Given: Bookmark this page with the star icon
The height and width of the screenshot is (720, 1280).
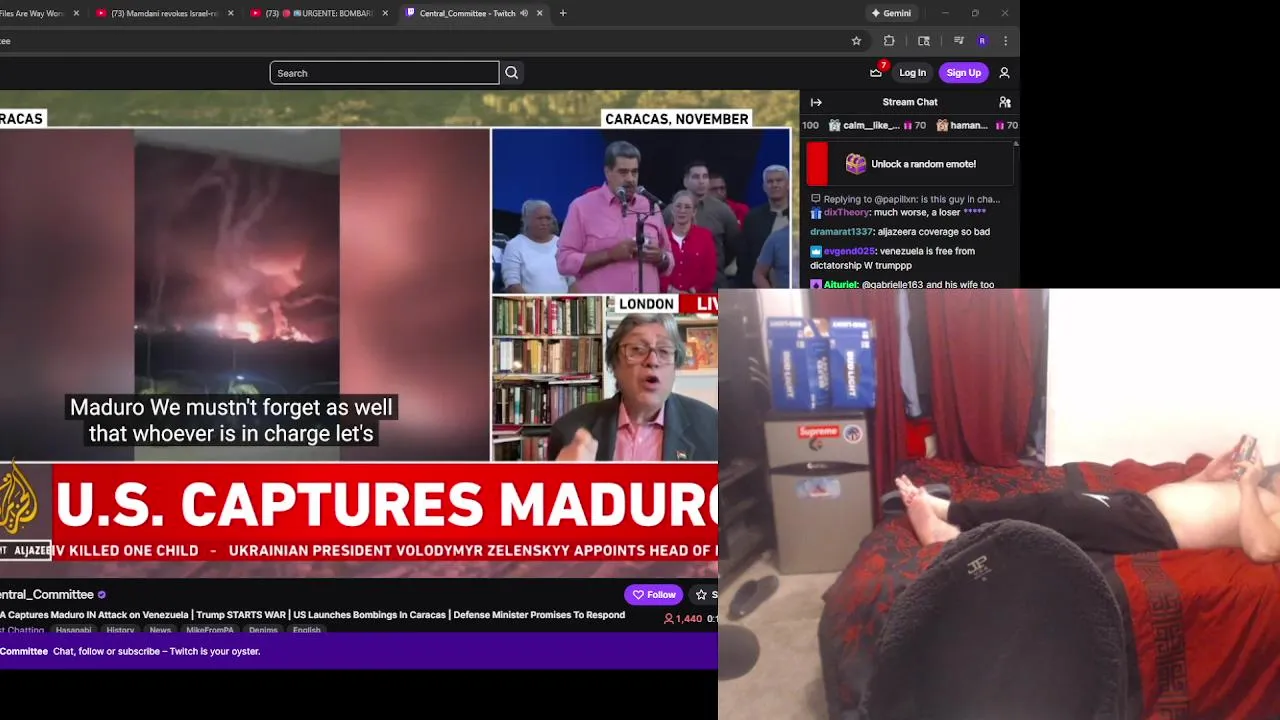Looking at the screenshot, I should pos(856,41).
